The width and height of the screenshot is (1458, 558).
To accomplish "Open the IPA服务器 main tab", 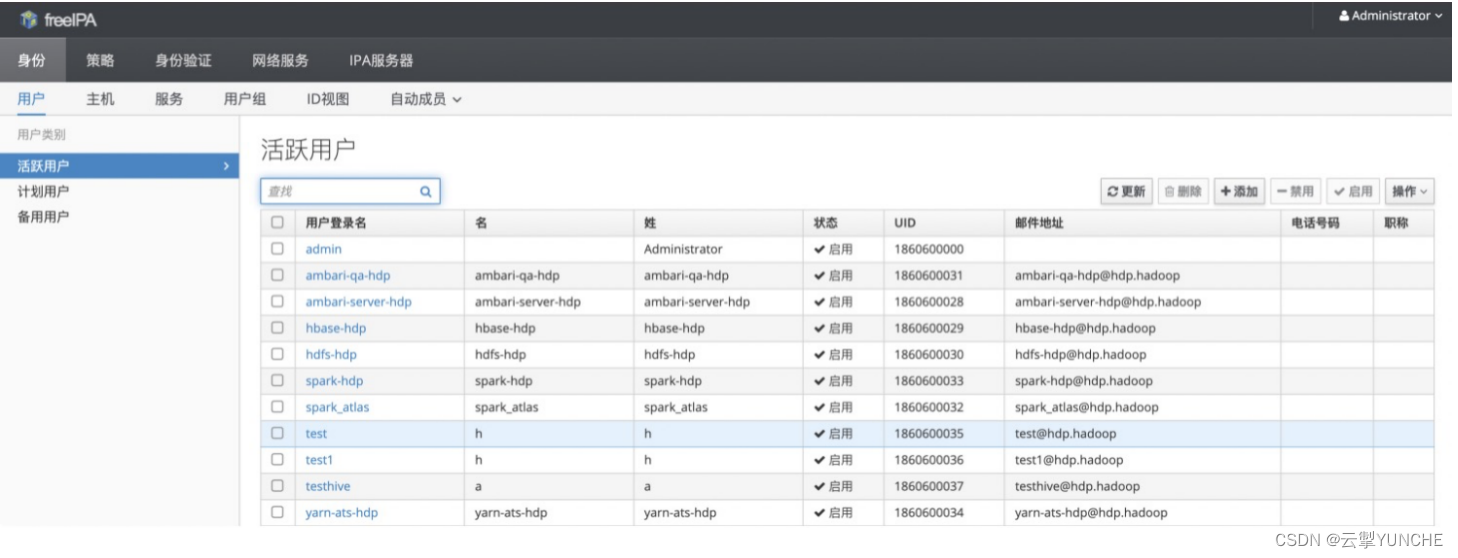I will click(381, 60).
